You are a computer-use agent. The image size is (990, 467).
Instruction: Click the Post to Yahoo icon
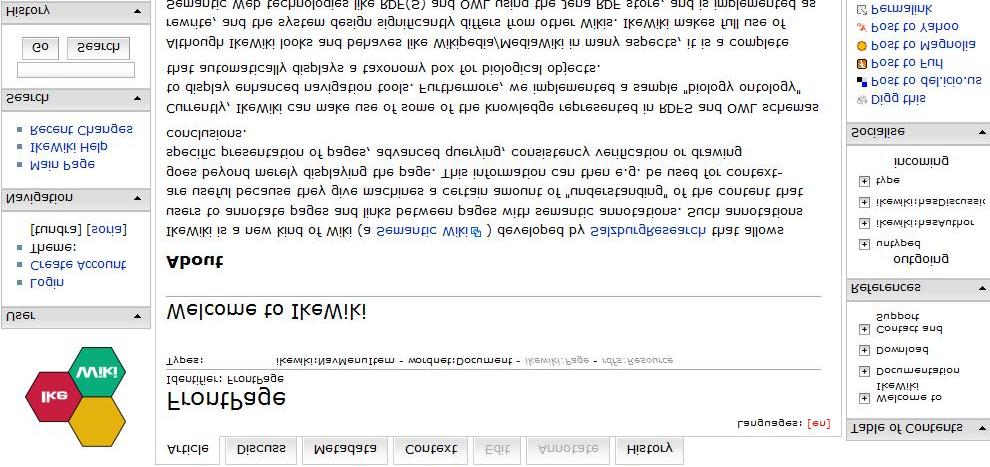[x=862, y=27]
